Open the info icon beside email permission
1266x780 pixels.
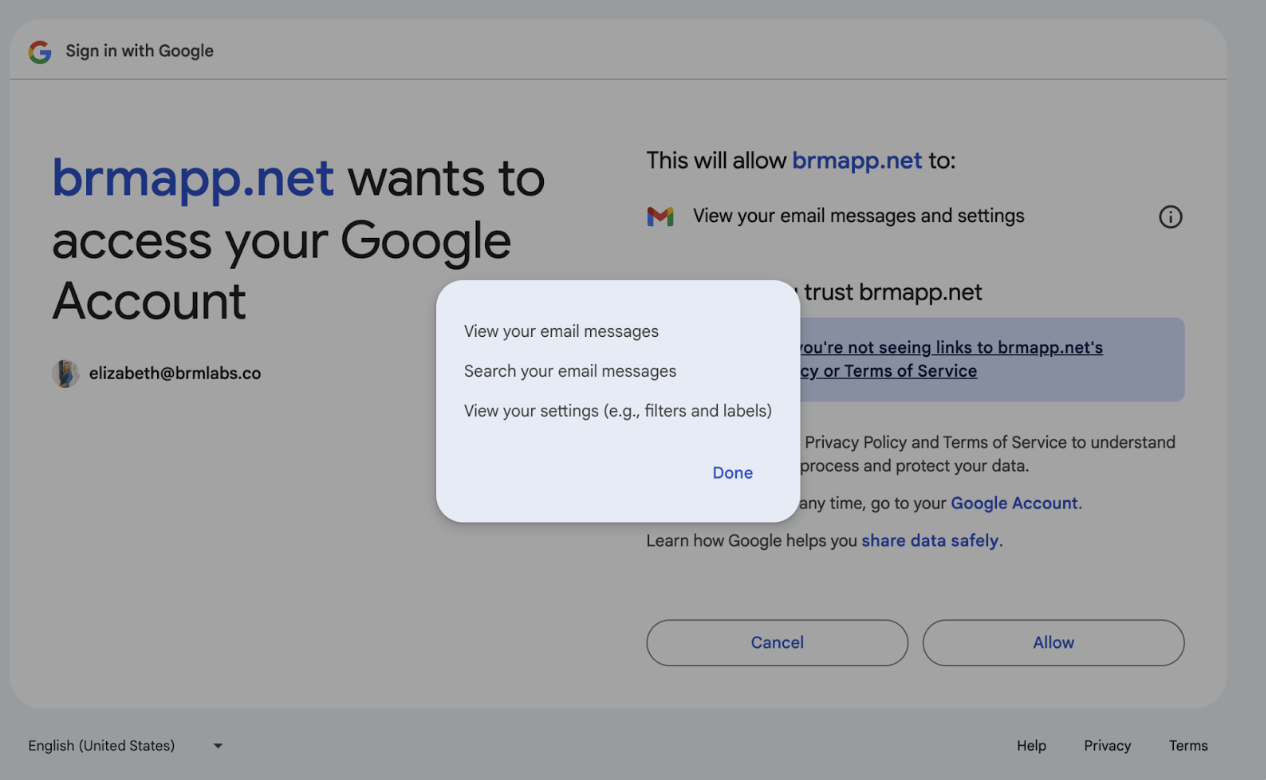pyautogui.click(x=1170, y=217)
